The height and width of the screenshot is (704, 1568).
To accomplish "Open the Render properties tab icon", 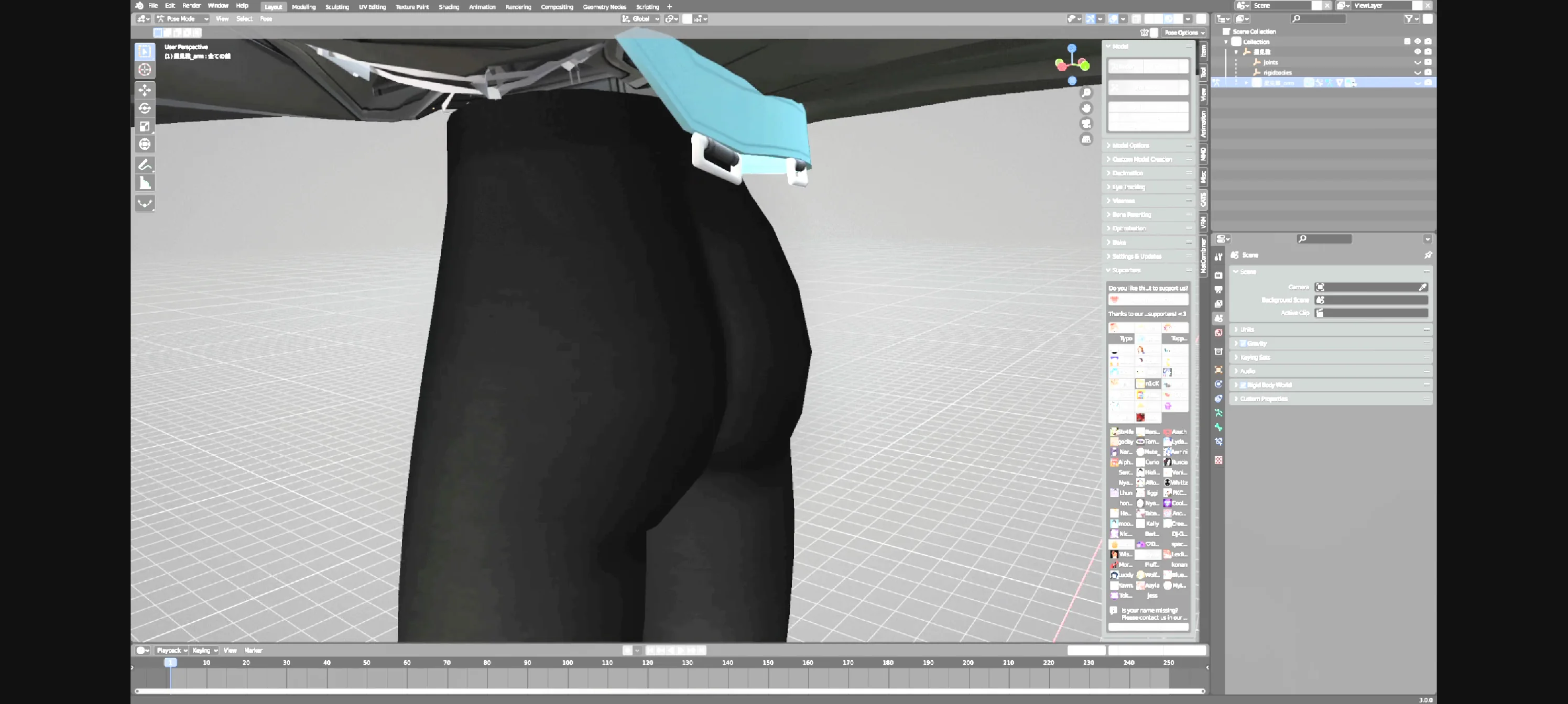I will [1218, 275].
